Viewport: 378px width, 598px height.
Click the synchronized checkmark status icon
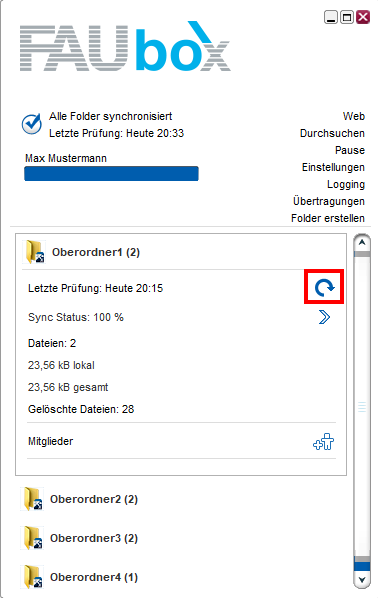[31, 124]
